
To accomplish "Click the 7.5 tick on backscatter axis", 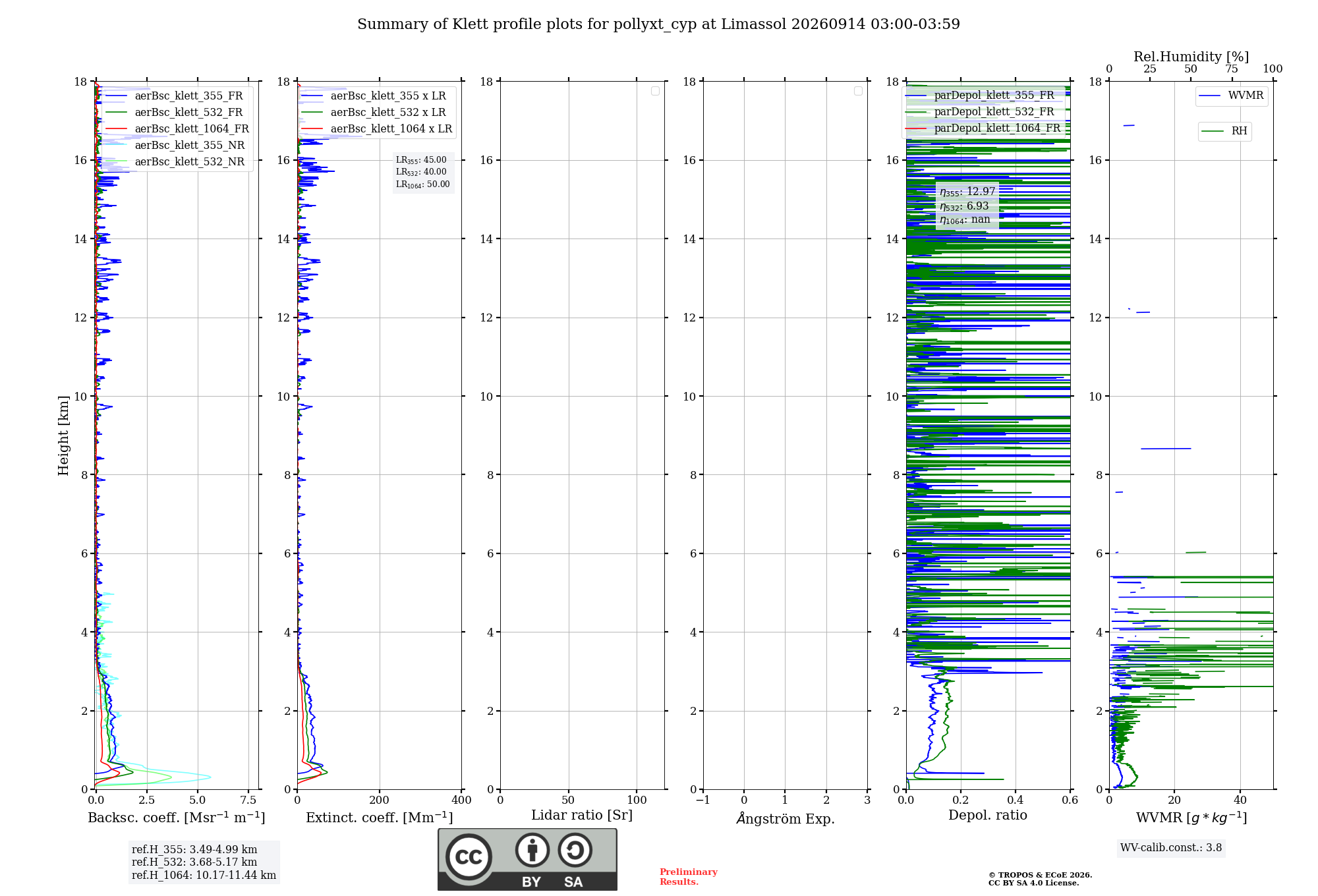I will (x=248, y=800).
